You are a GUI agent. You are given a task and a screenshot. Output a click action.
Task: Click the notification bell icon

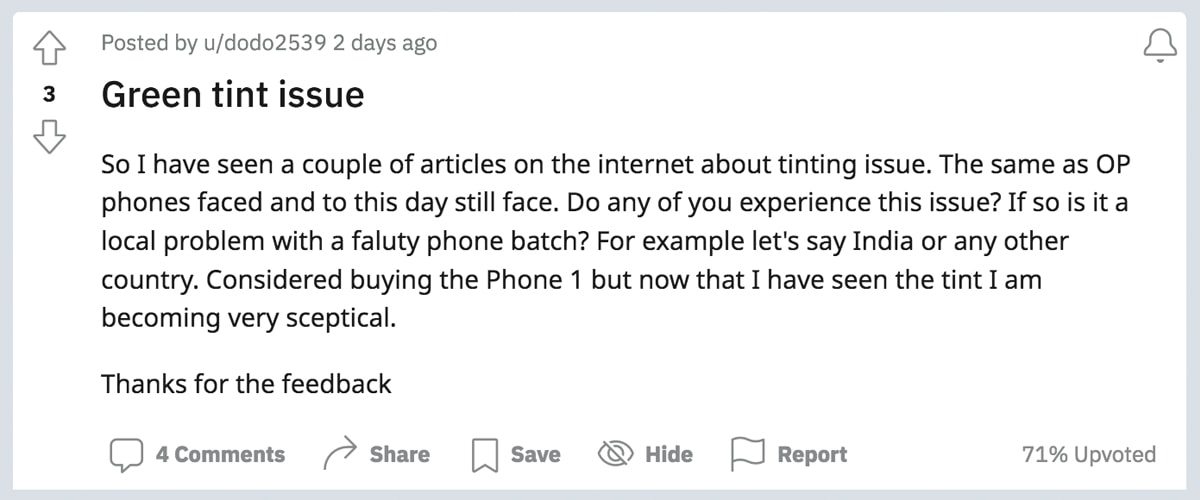[x=1158, y=45]
